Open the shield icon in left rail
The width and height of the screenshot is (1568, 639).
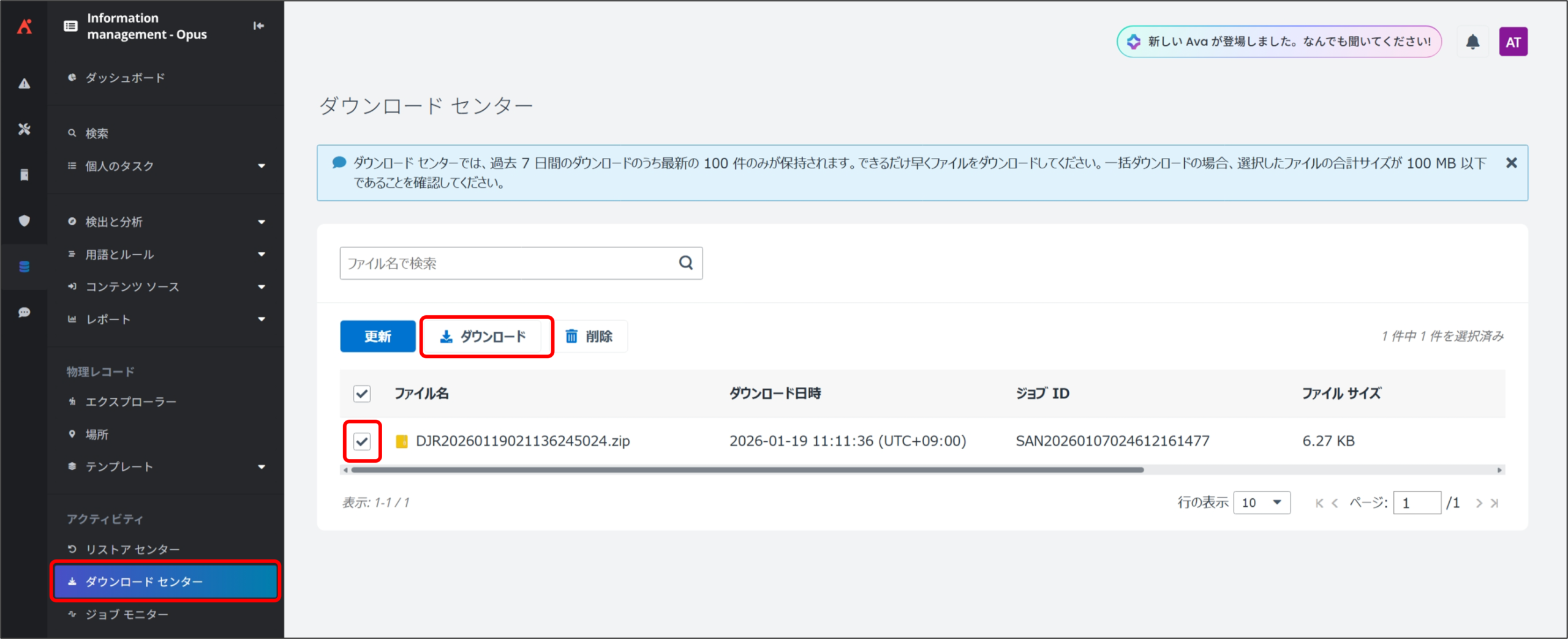(x=24, y=221)
